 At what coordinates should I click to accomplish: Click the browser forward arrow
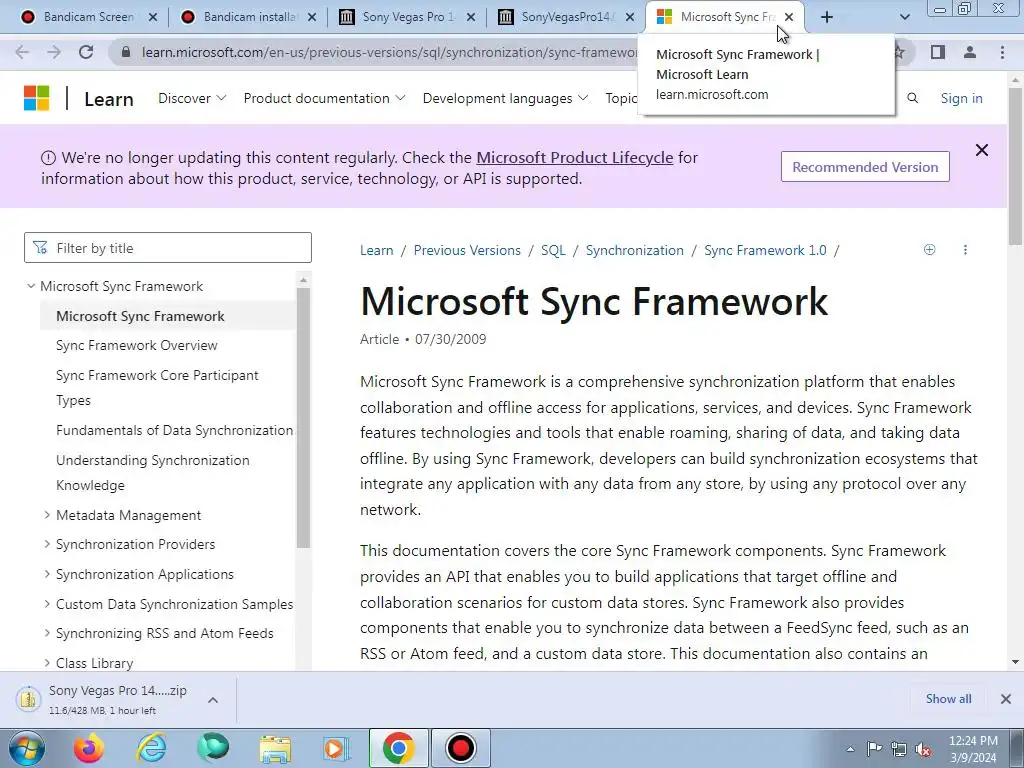54,52
